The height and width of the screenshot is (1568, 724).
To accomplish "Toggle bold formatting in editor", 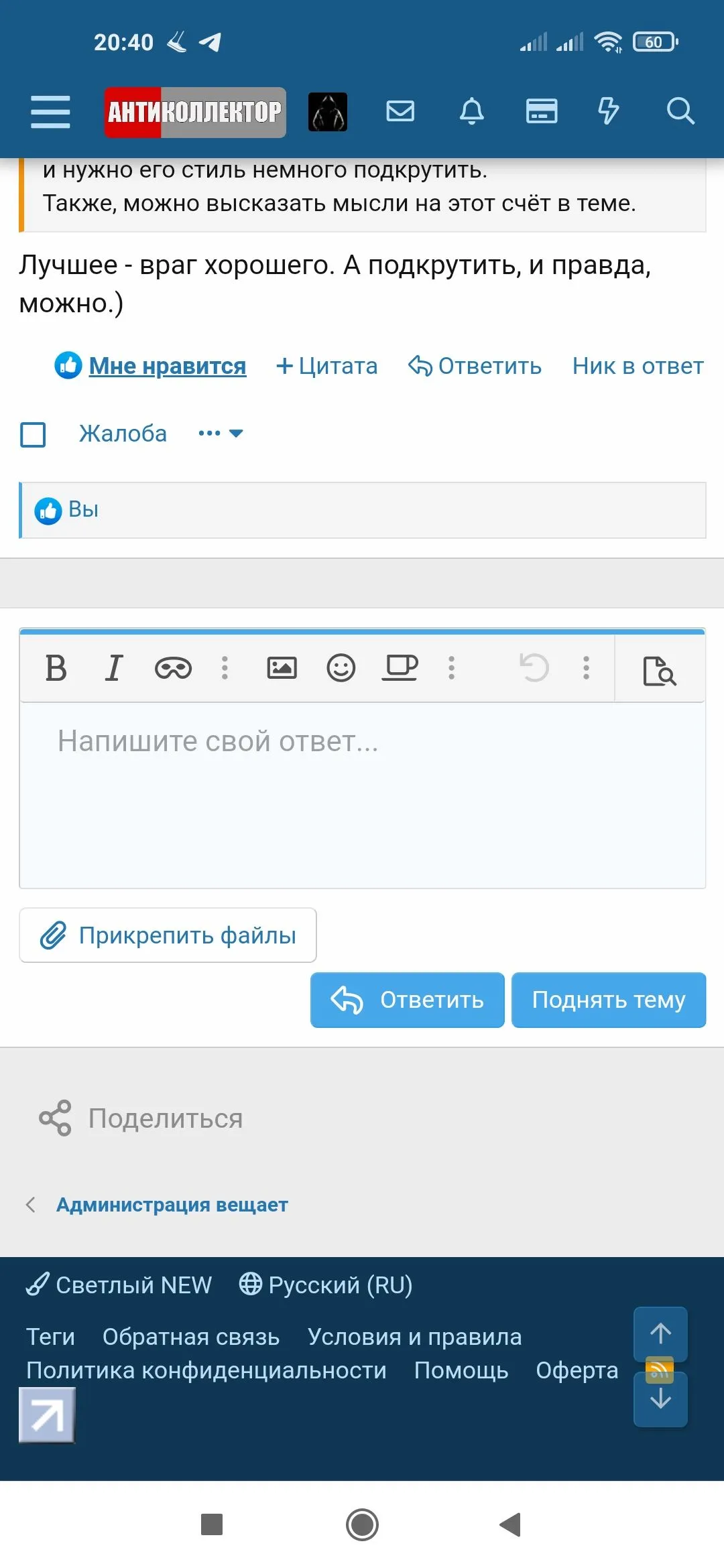I will pos(56,668).
